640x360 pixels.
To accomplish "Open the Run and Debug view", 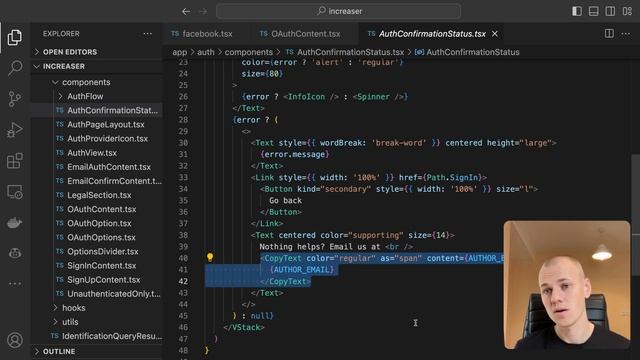I will 15,130.
